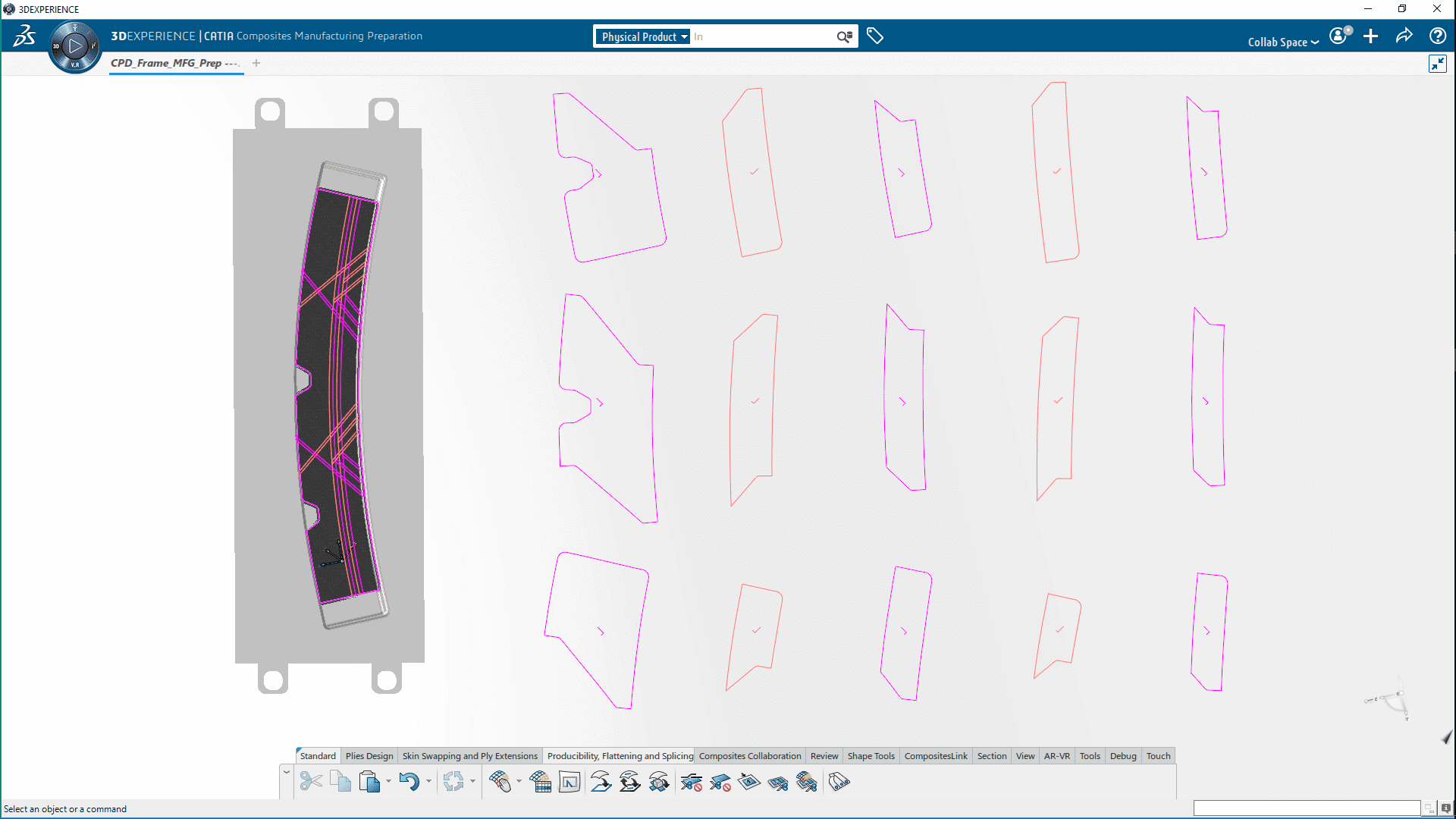The height and width of the screenshot is (819, 1456).
Task: Open the Physical Product search filter dropdown
Action: (x=643, y=36)
